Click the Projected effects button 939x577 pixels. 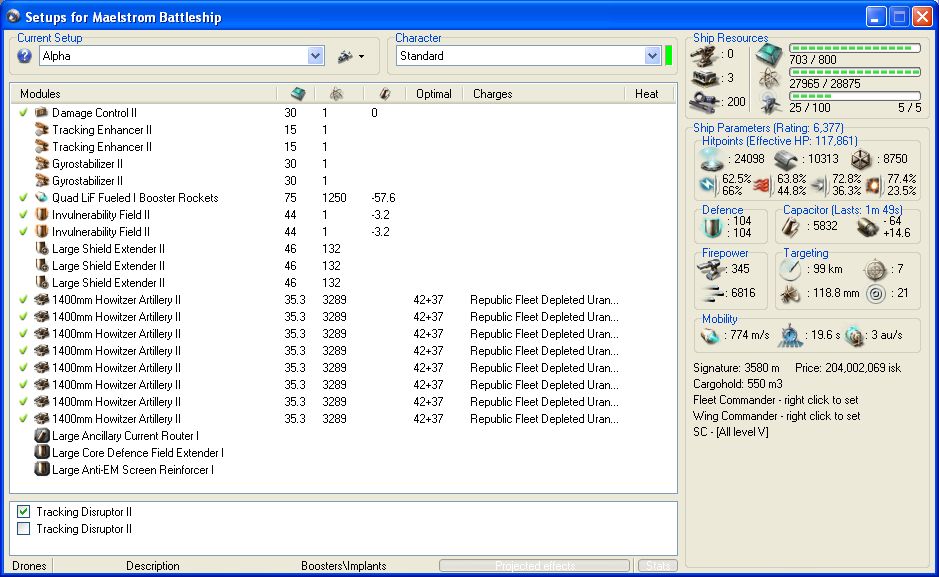(535, 566)
